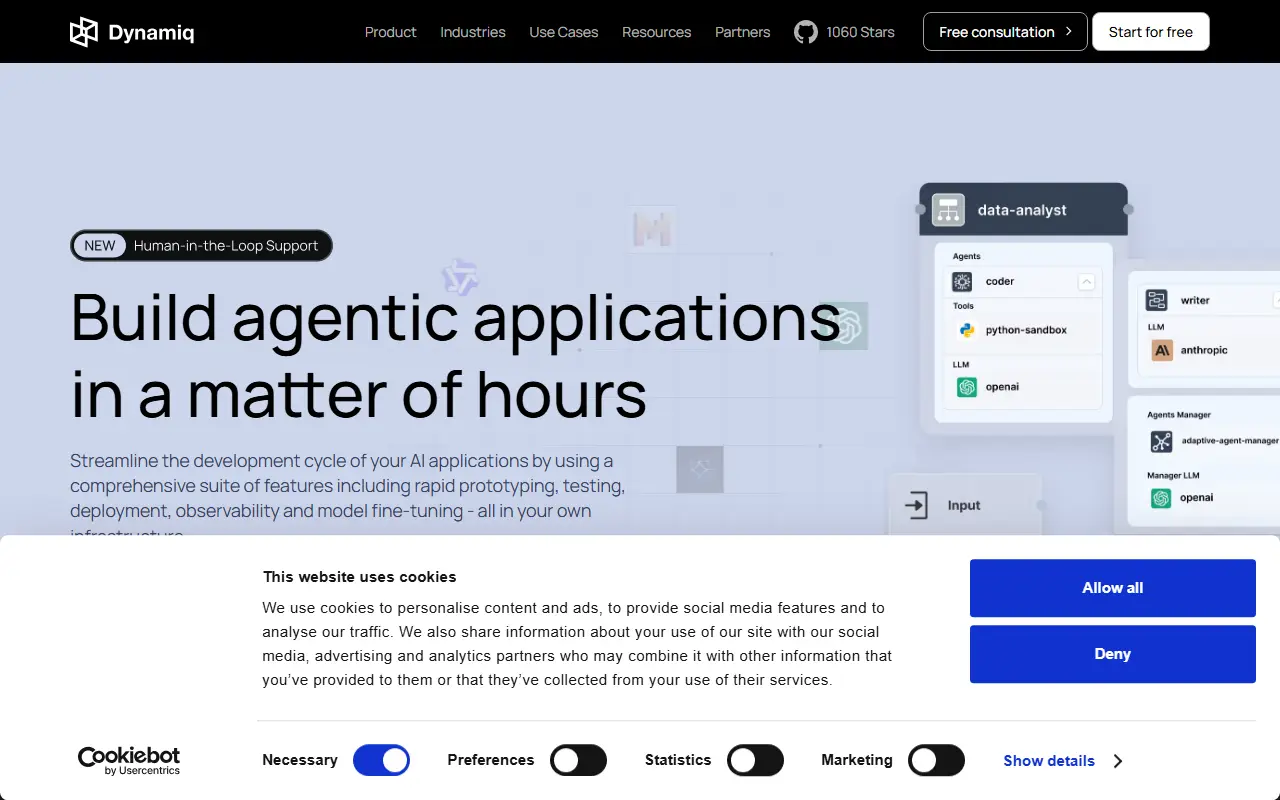Image resolution: width=1280 pixels, height=800 pixels.
Task: Click the openai icon under Manager LLM
Action: [x=1161, y=498]
